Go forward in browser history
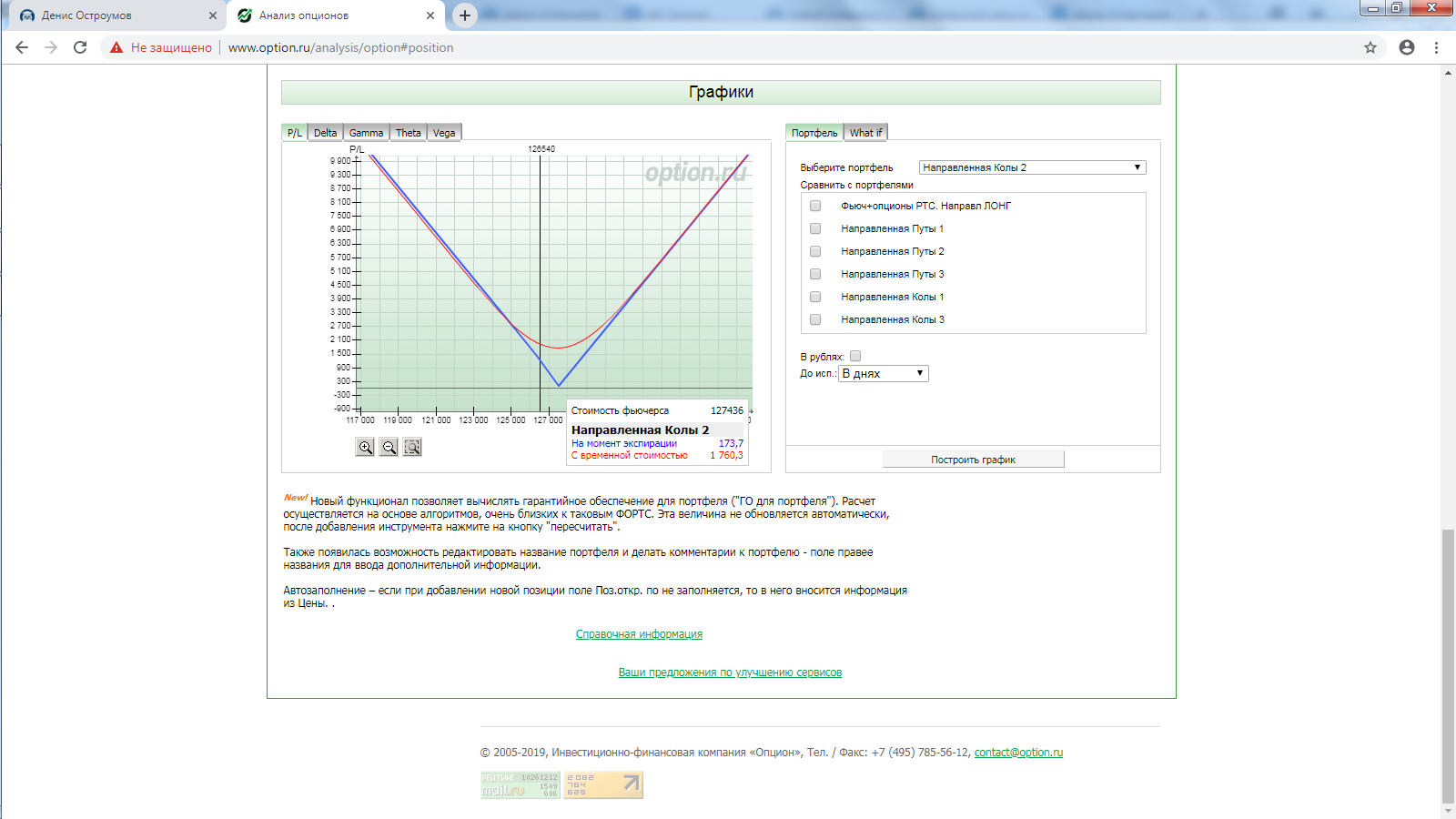Image resolution: width=1456 pixels, height=819 pixels. pyautogui.click(x=51, y=47)
